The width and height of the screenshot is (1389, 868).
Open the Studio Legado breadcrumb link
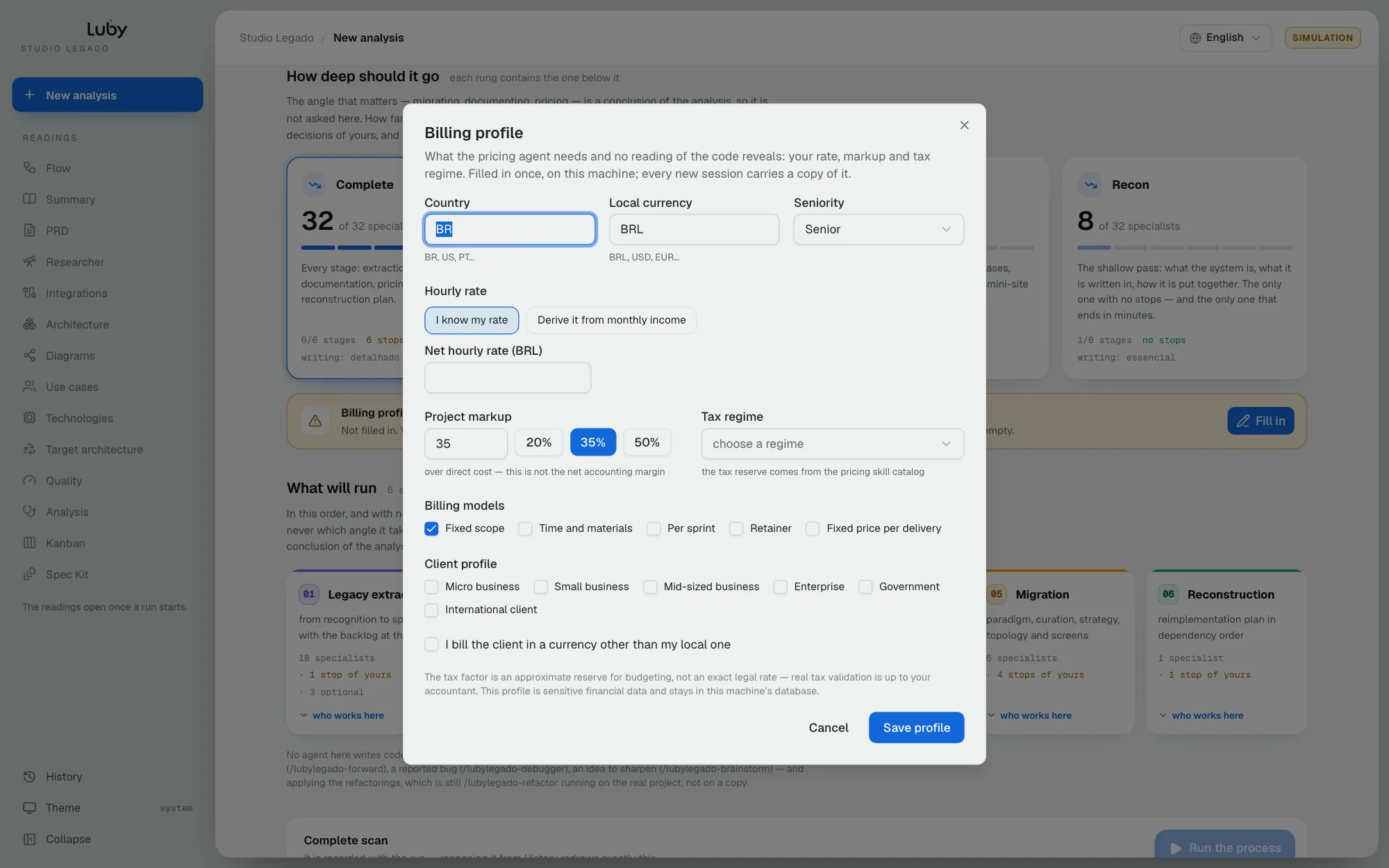click(x=276, y=38)
